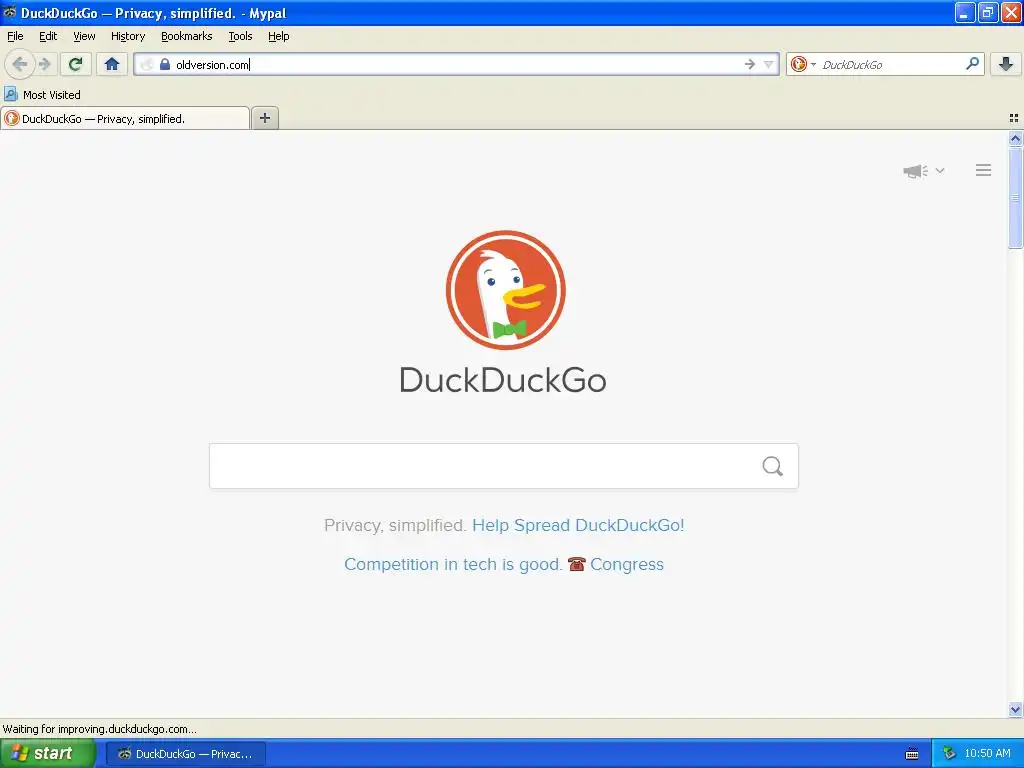Click the megaphone announcements icon
Viewport: 1024px width, 768px height.
pos(916,171)
